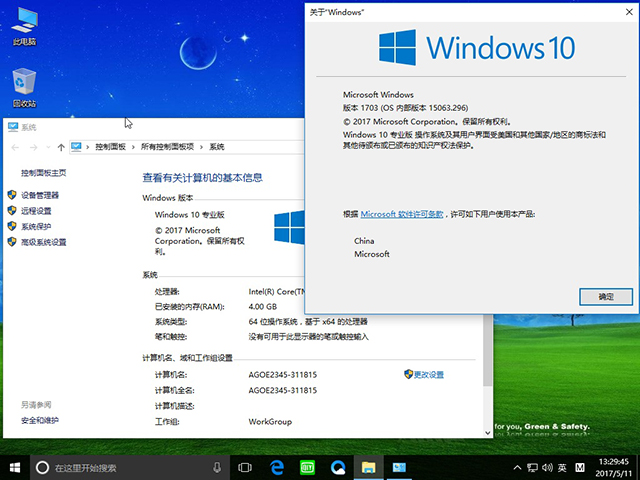
Task: Click the forward arrow in System window
Action: (x=34, y=147)
